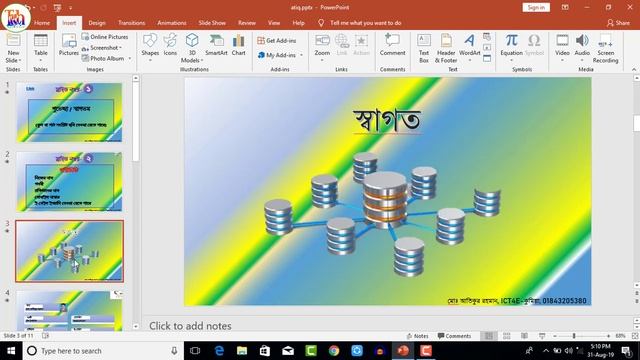This screenshot has height=360, width=640.
Task: Click the Share button
Action: coord(618,23)
